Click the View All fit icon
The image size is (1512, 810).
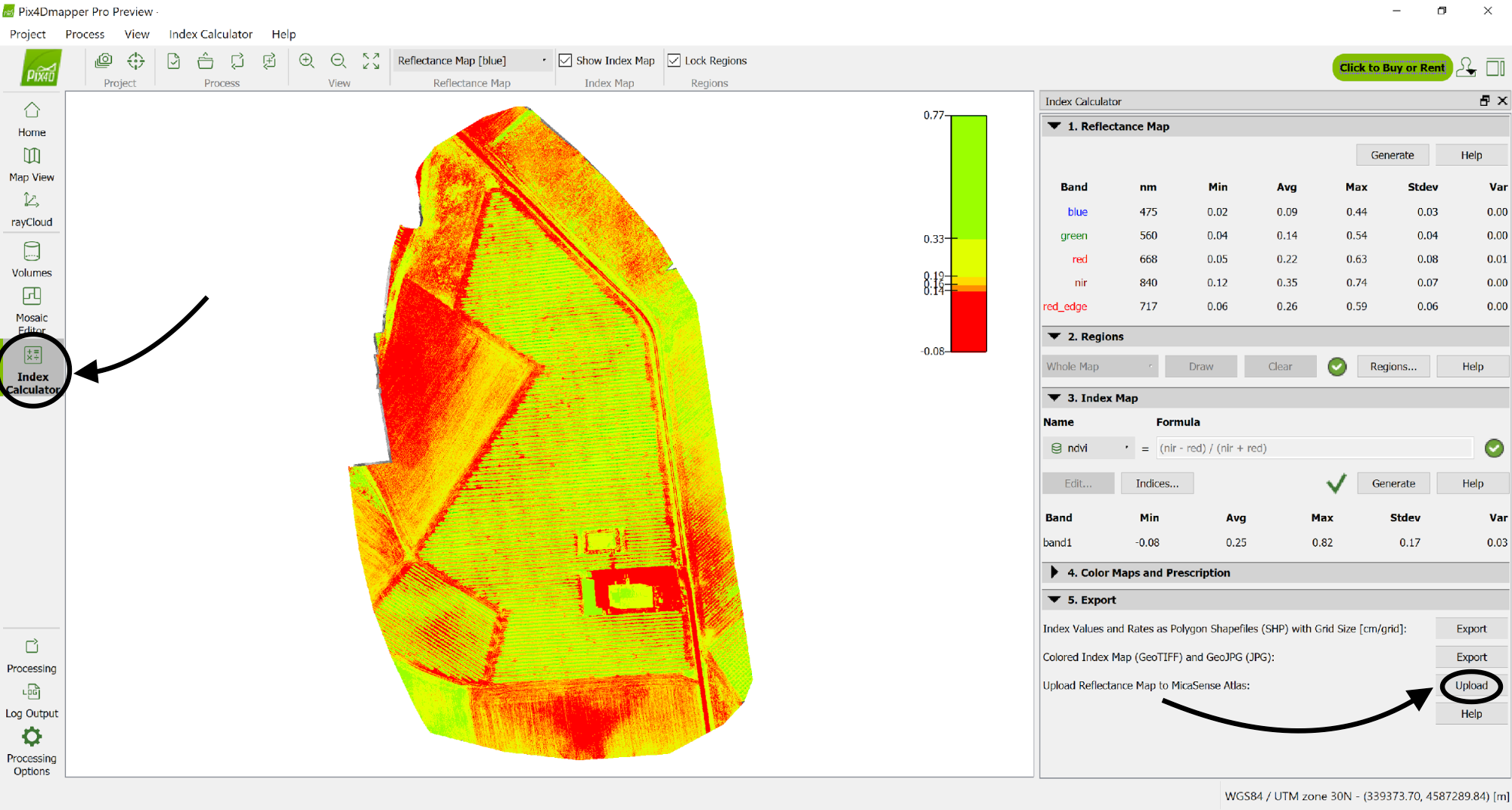[371, 61]
